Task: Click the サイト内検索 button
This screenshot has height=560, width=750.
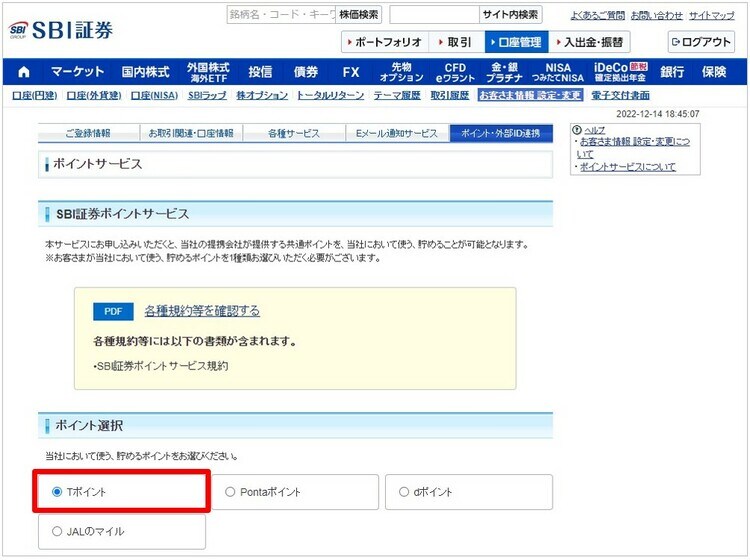Action: pos(510,15)
